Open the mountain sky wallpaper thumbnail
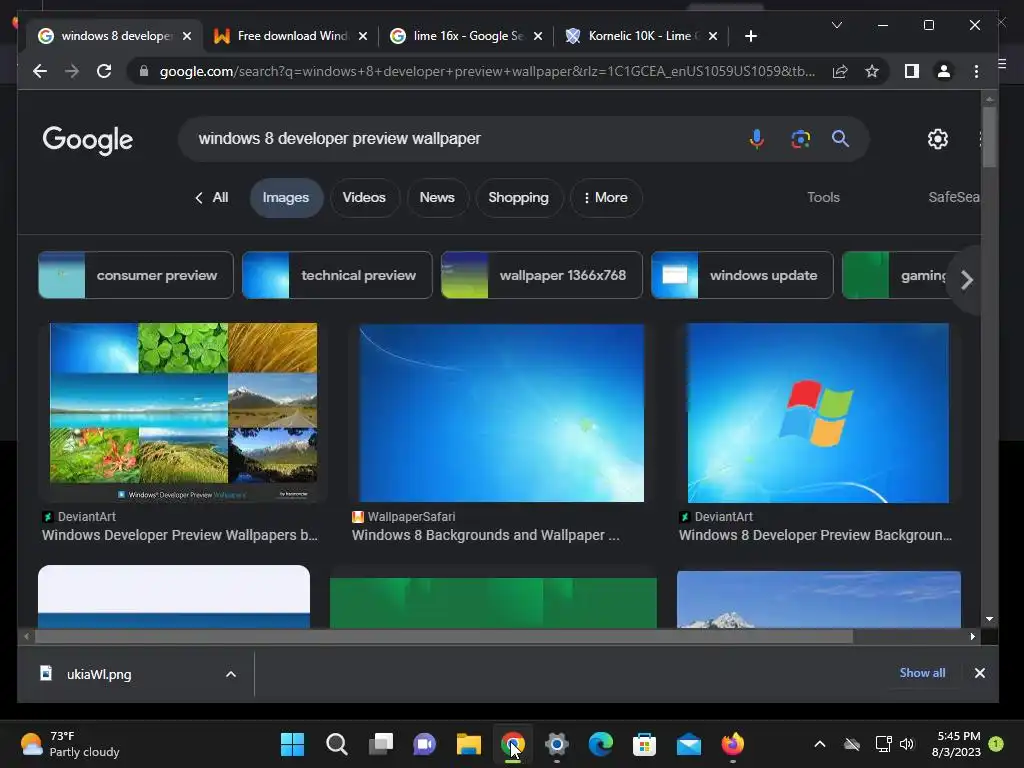 (x=819, y=600)
